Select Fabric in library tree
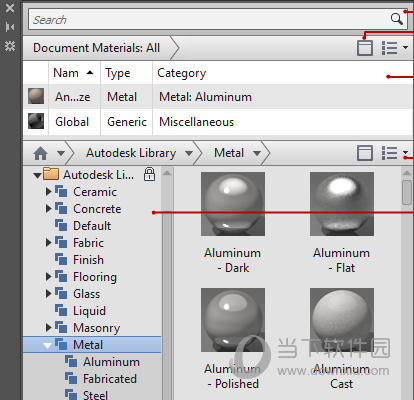 (88, 243)
